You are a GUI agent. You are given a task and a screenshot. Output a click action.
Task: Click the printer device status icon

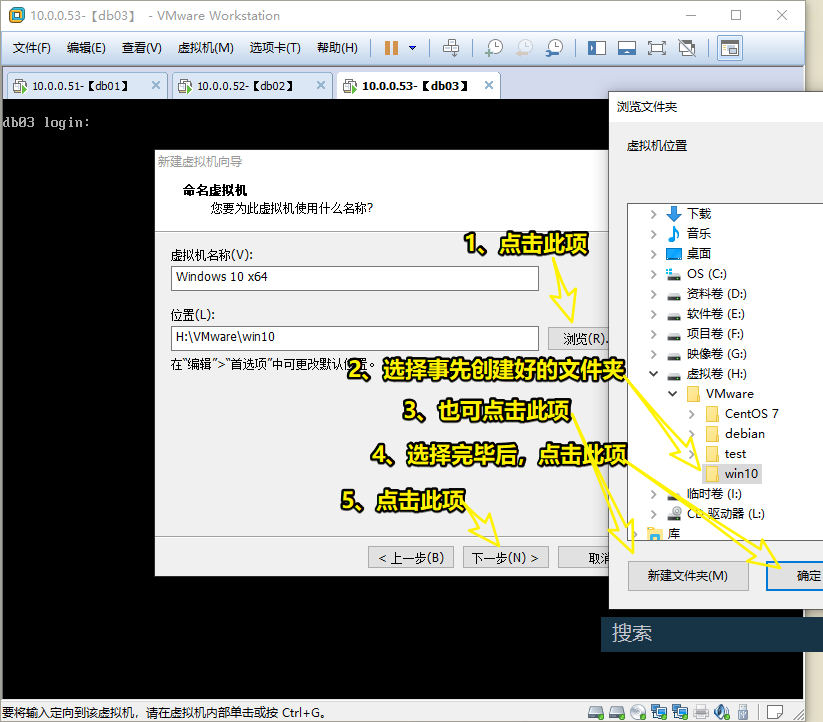(701, 712)
